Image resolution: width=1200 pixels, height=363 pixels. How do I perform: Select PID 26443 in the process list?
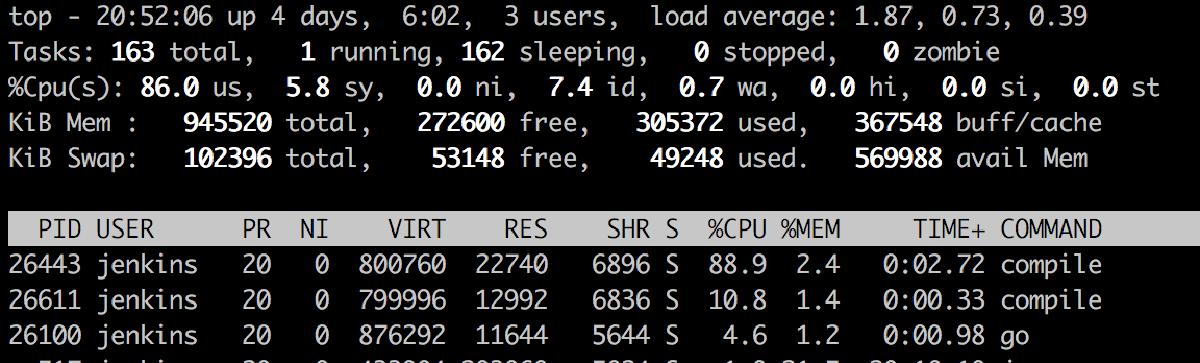point(46,265)
